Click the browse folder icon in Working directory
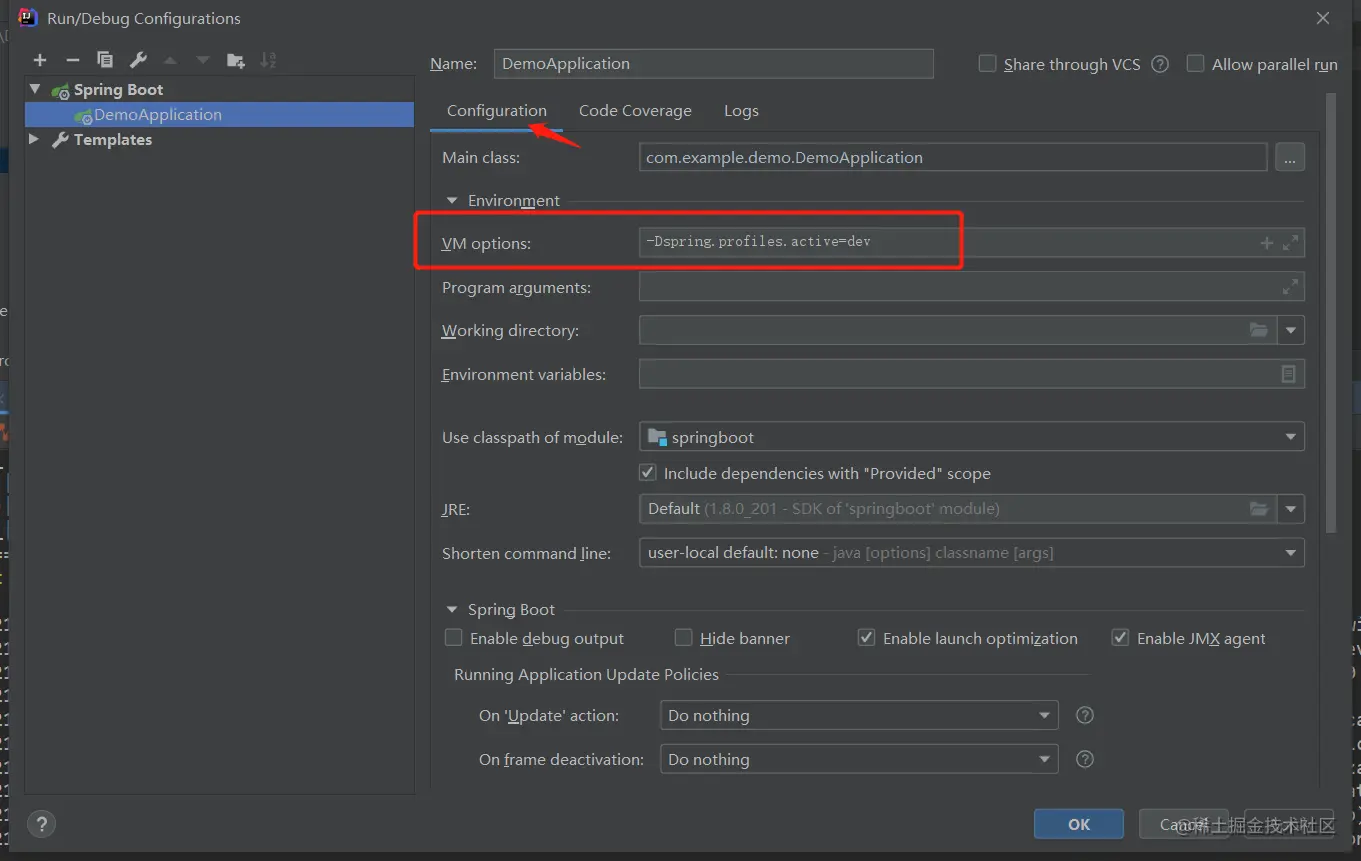 click(1259, 330)
